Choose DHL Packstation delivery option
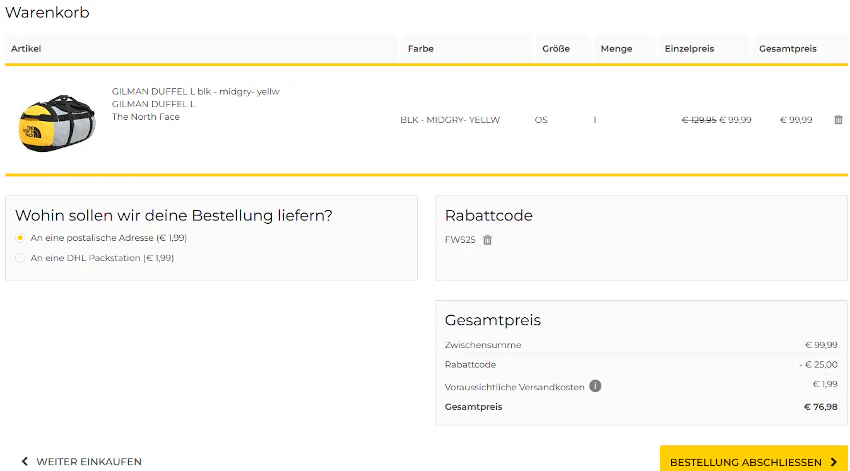The width and height of the screenshot is (850, 471). tap(20, 258)
